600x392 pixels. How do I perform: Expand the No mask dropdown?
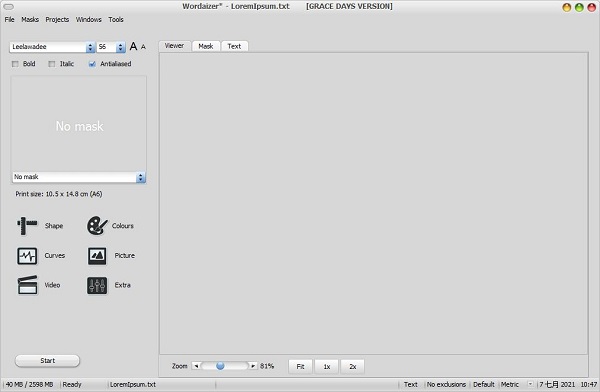(141, 177)
